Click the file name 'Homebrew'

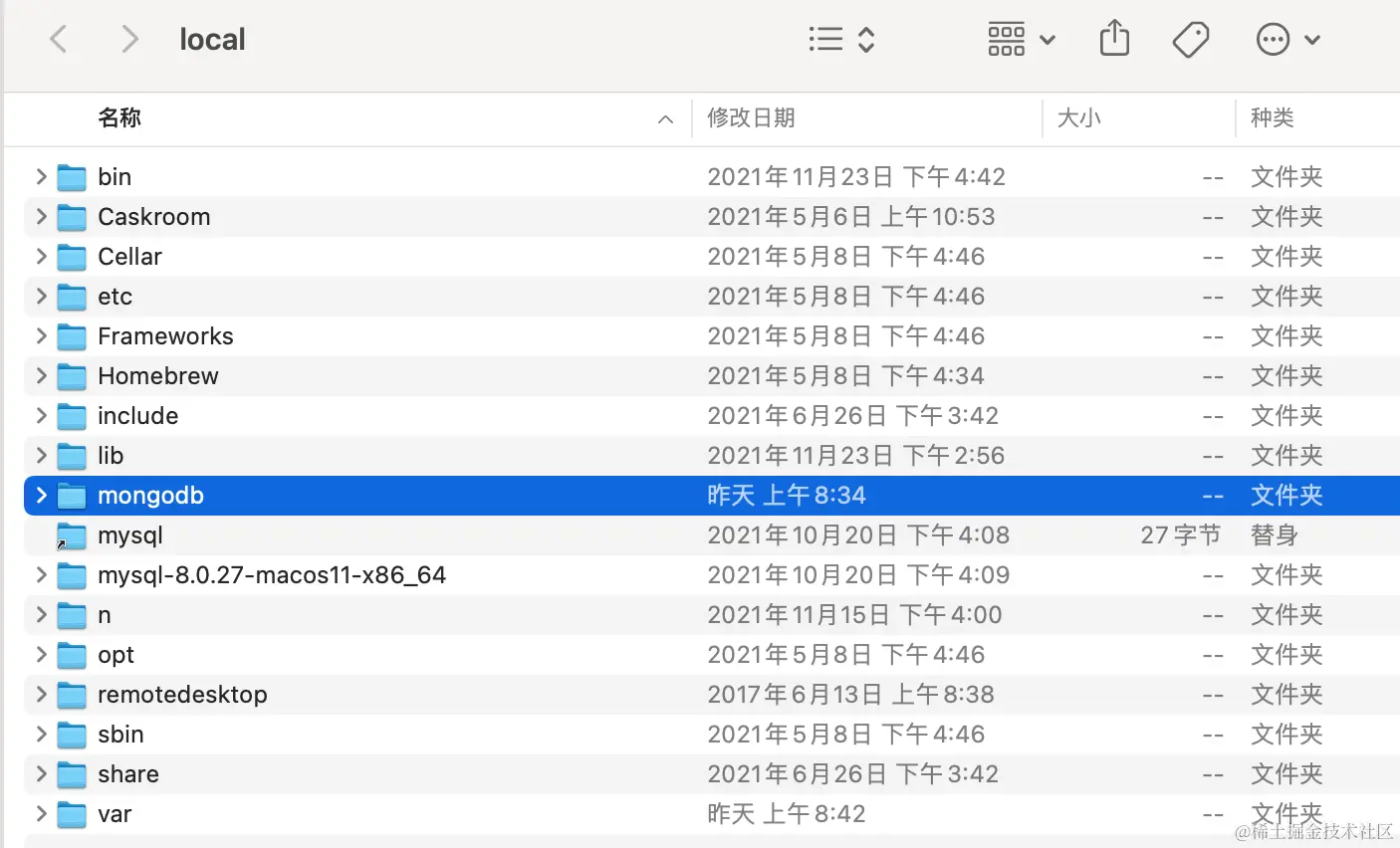pos(158,376)
